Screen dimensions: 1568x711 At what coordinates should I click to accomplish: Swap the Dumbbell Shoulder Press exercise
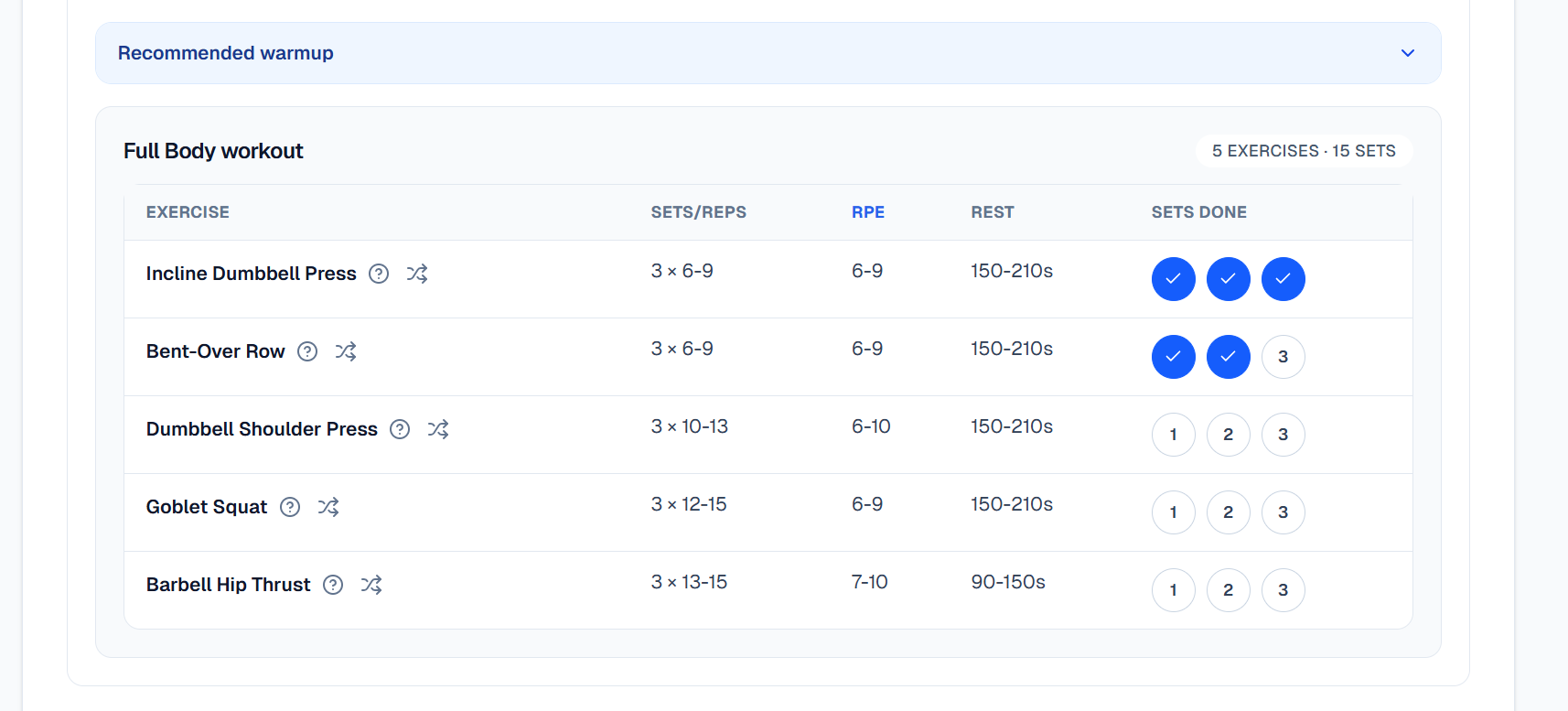click(438, 428)
